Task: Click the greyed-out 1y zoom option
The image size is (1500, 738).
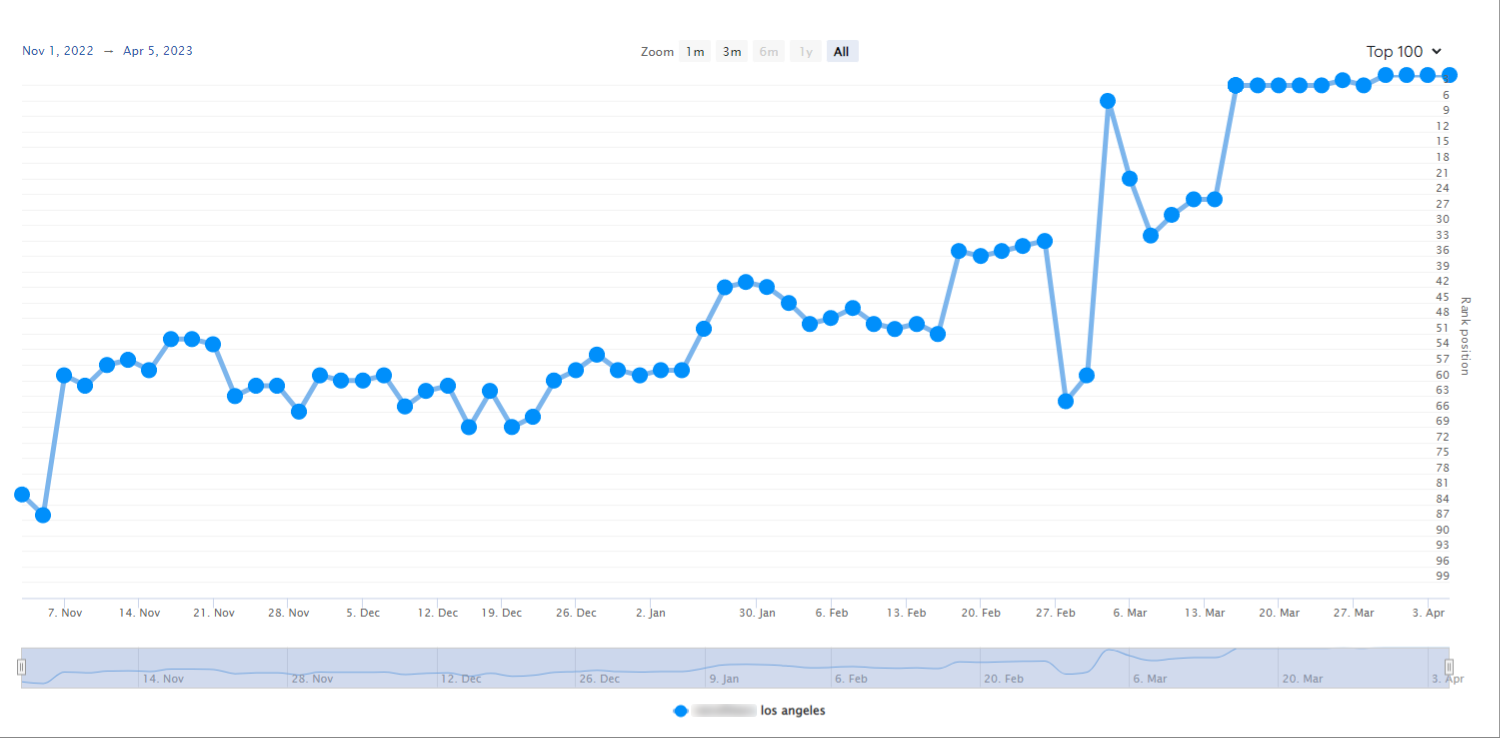Action: pyautogui.click(x=805, y=52)
